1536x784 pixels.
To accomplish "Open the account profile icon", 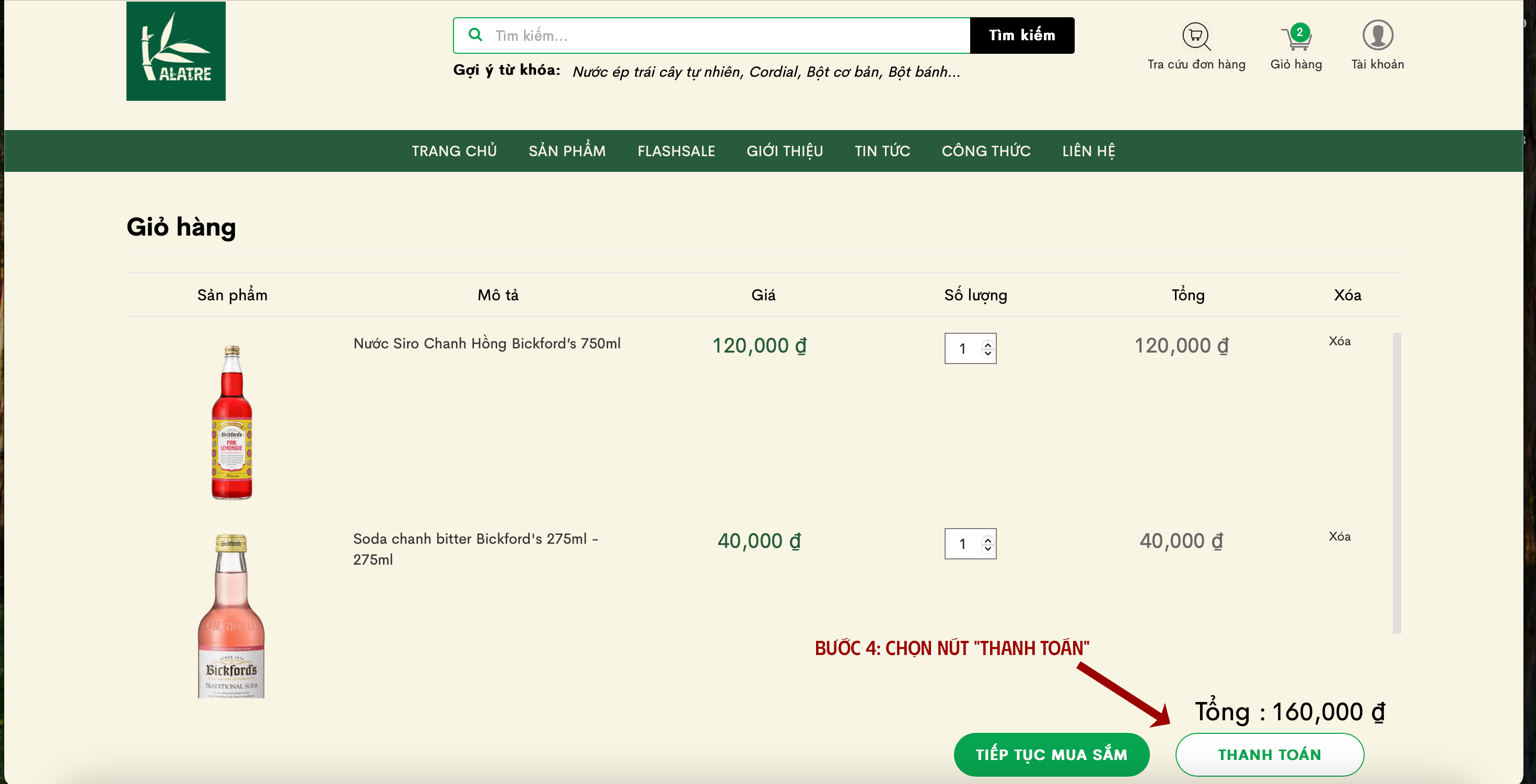I will point(1377,34).
